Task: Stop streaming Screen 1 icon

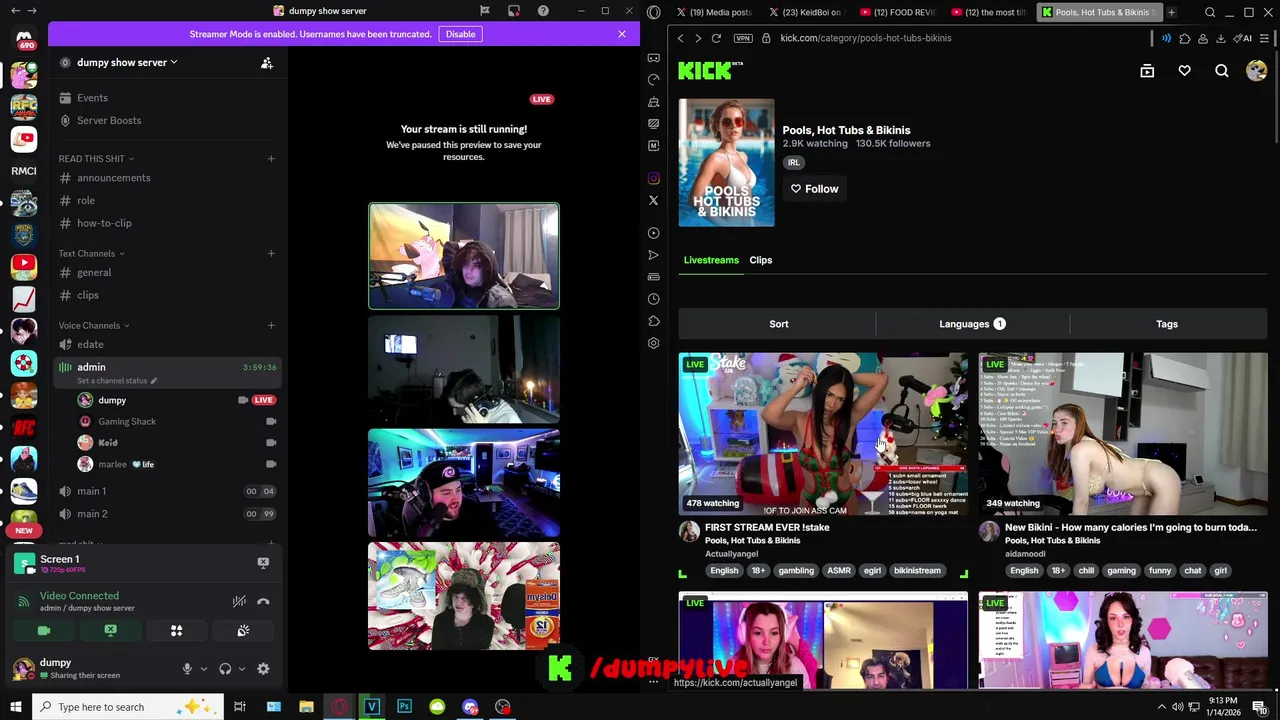Action: coord(263,563)
